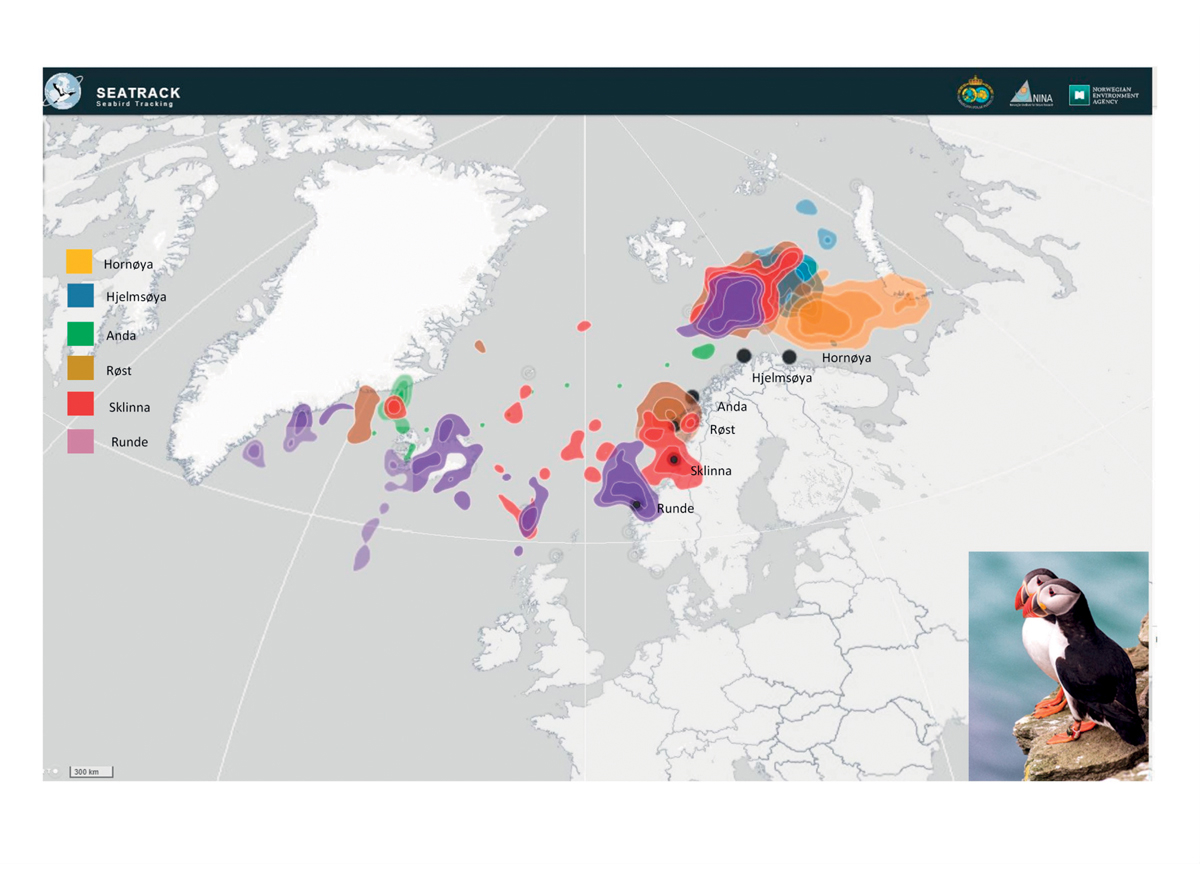Viewport: 1200px width, 879px height.
Task: Click the SEATRACK Seabird Tracking title
Action: tap(138, 96)
